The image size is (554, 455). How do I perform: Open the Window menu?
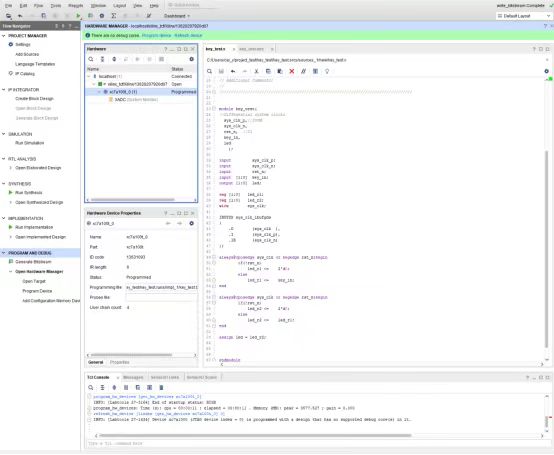[98, 6]
